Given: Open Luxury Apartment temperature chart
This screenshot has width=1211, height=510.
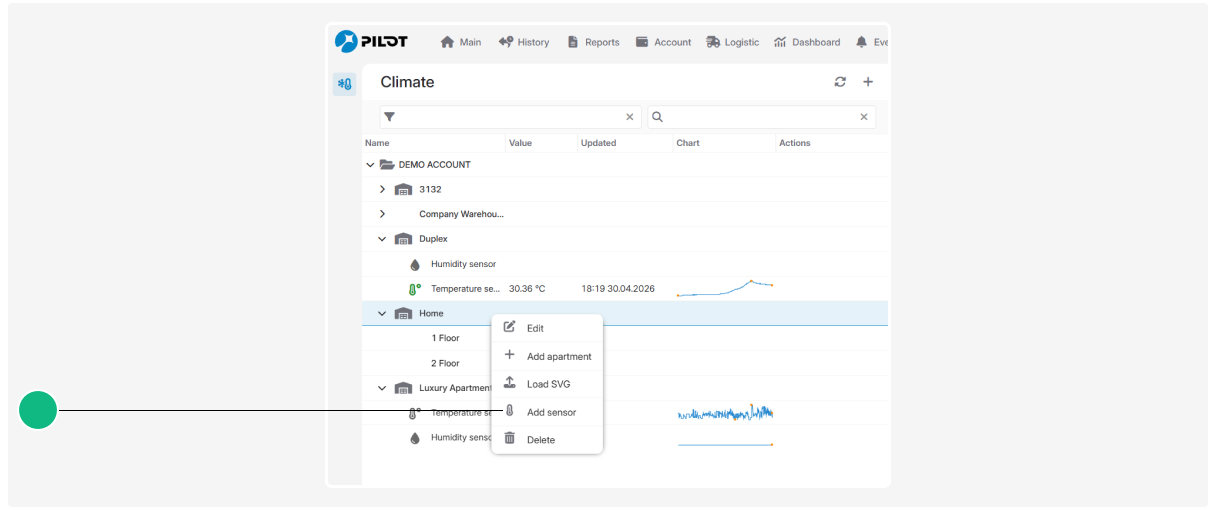Looking at the screenshot, I should 725,412.
